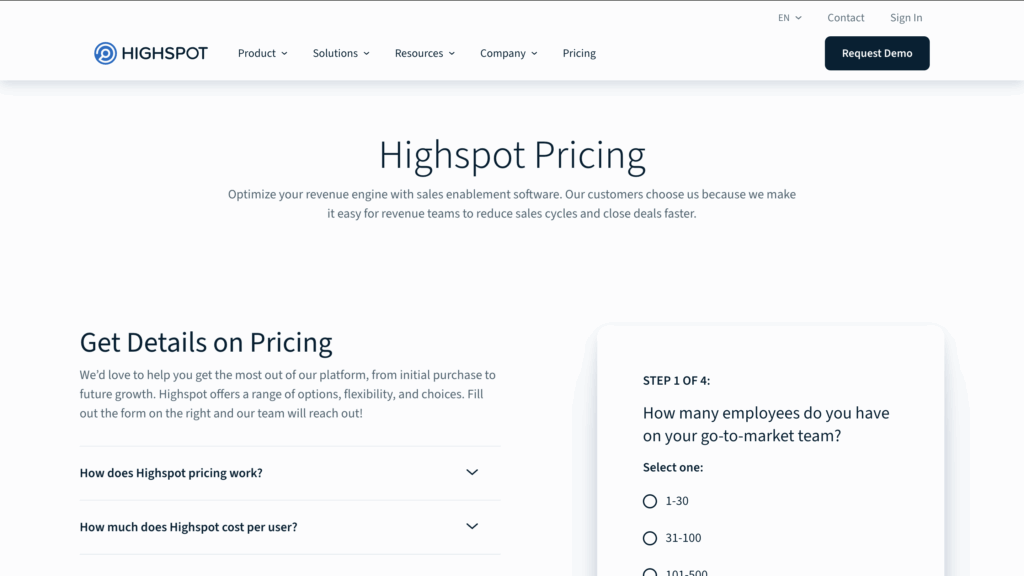Click the dropdown arrow next to Product

(284, 53)
